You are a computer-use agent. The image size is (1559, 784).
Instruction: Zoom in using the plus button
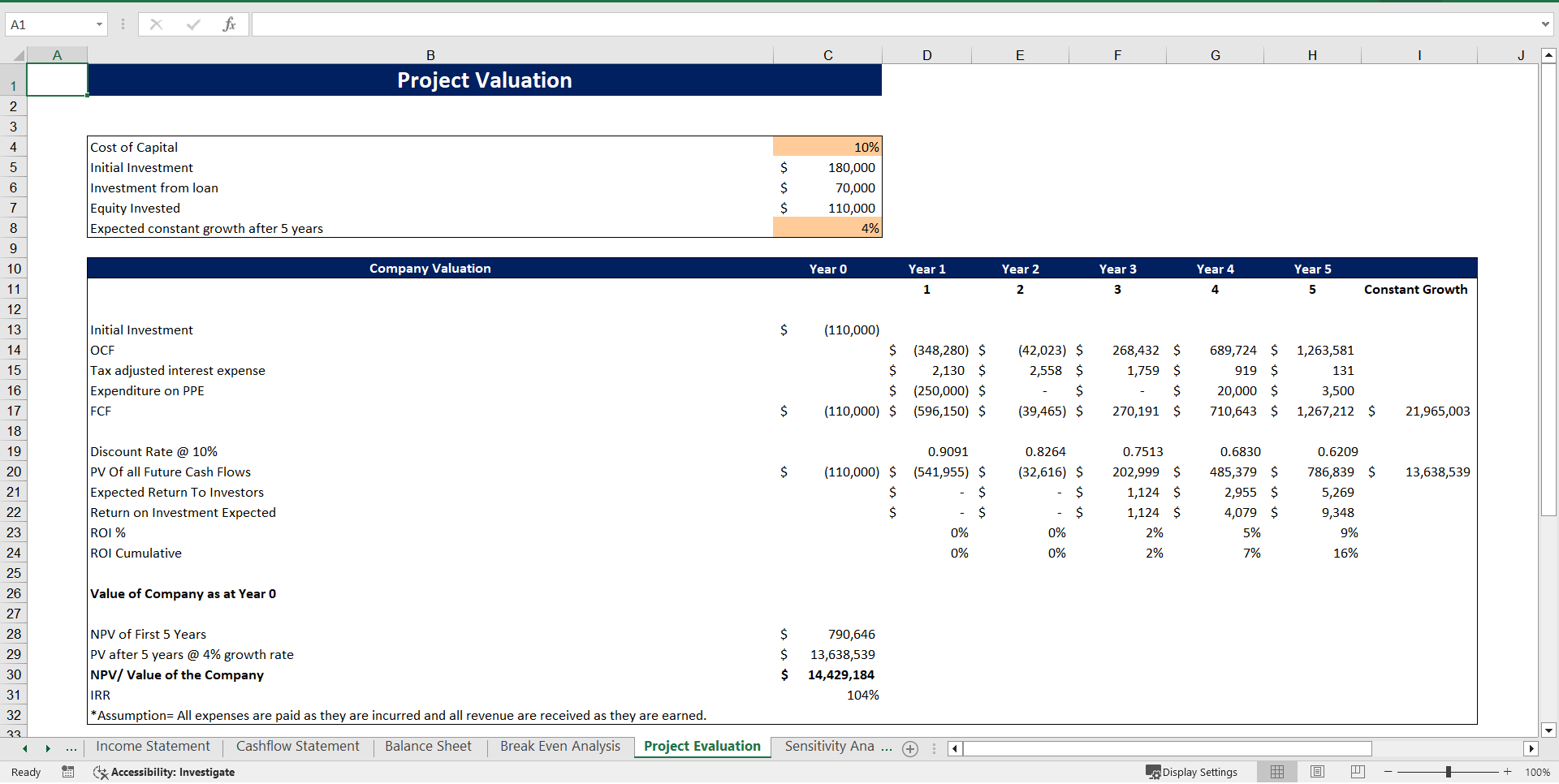click(x=1506, y=772)
